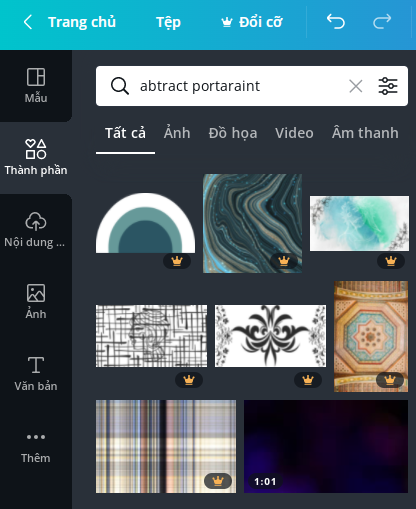This screenshot has height=509, width=416.
Task: Click the crown badge under line sketch image
Action: point(189,380)
